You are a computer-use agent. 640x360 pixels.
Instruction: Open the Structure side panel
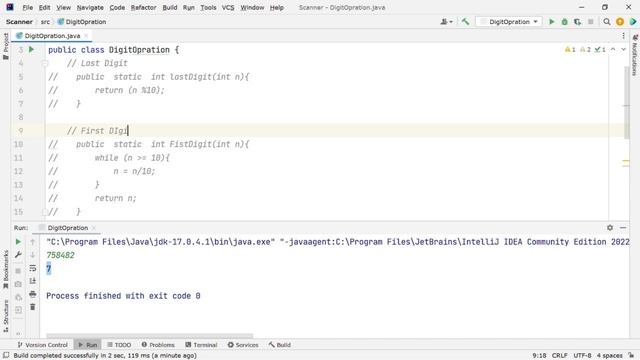click(6, 316)
